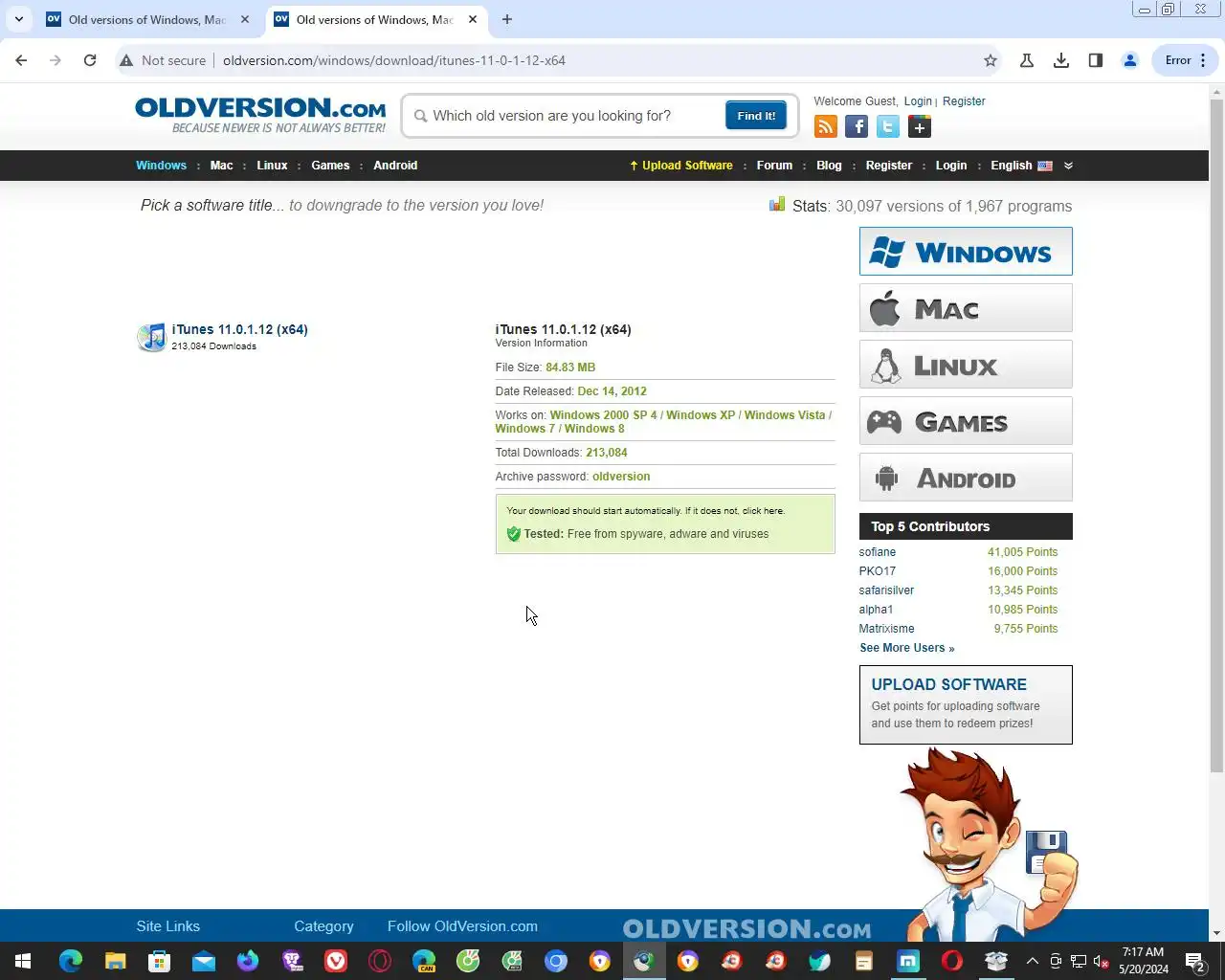Image resolution: width=1225 pixels, height=980 pixels.
Task: Open Chrome Labs flask icon
Action: pyautogui.click(x=1027, y=60)
